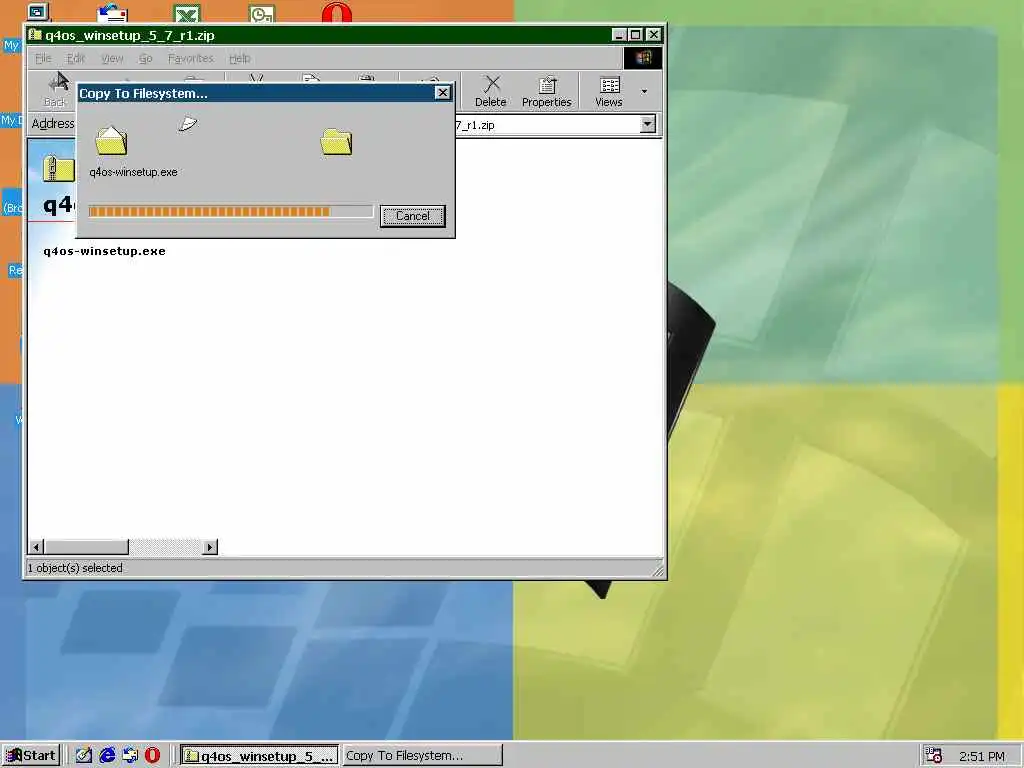1024x768 pixels.
Task: Click the flying paper animation icon
Action: pyautogui.click(x=187, y=123)
